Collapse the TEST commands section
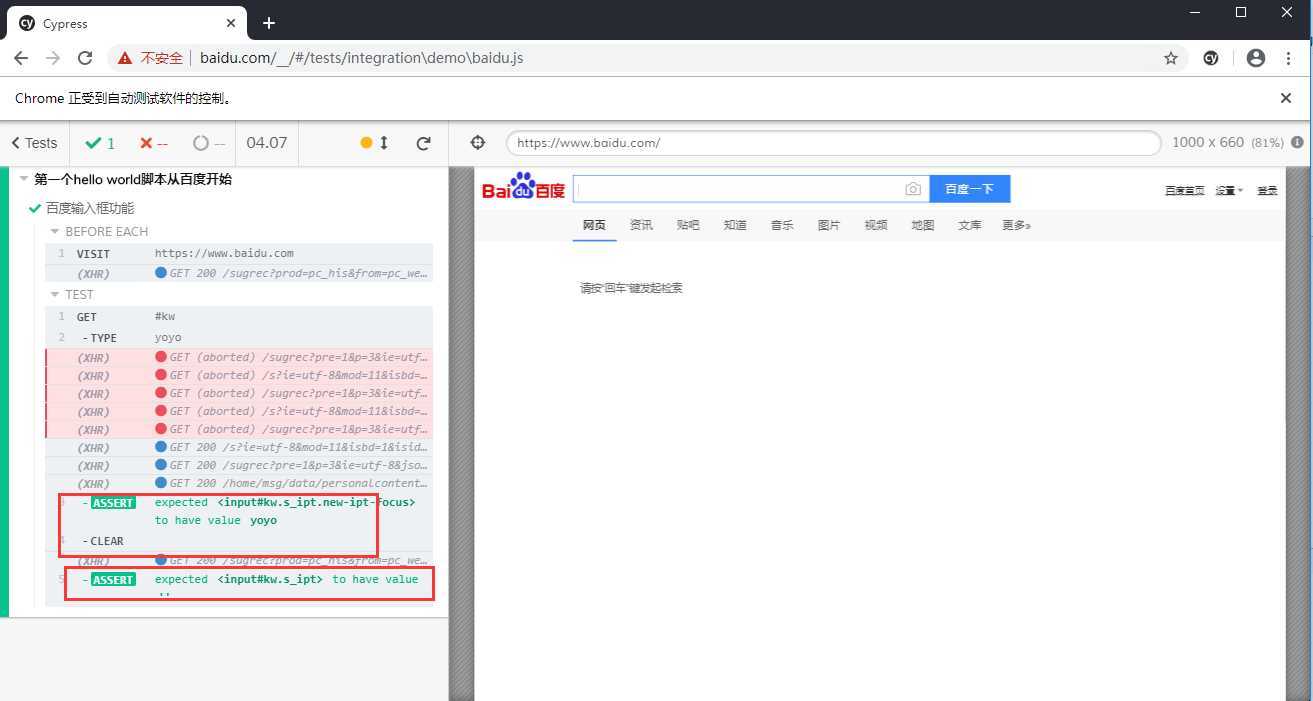1313x701 pixels. point(72,294)
